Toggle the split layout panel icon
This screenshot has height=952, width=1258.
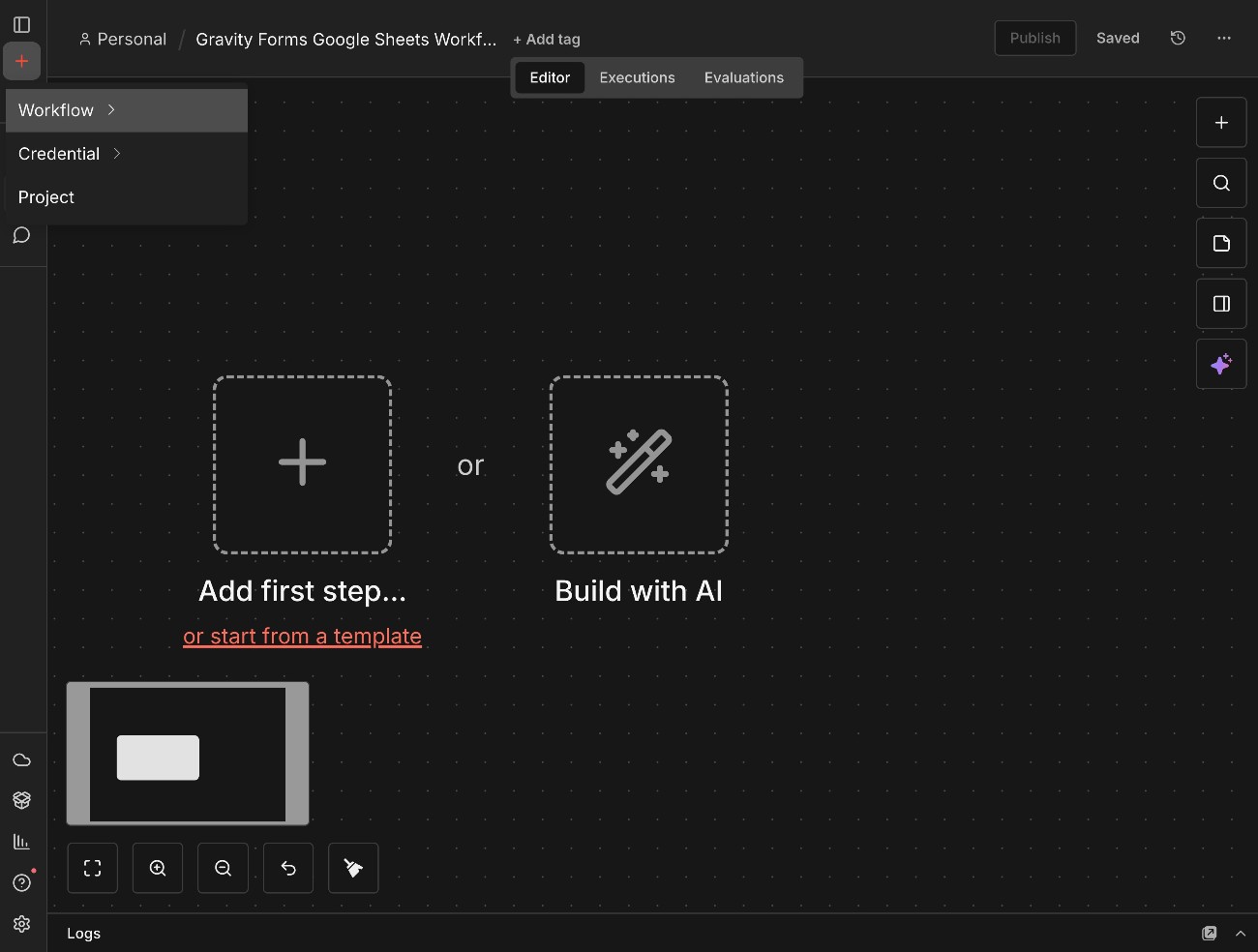(1220, 304)
